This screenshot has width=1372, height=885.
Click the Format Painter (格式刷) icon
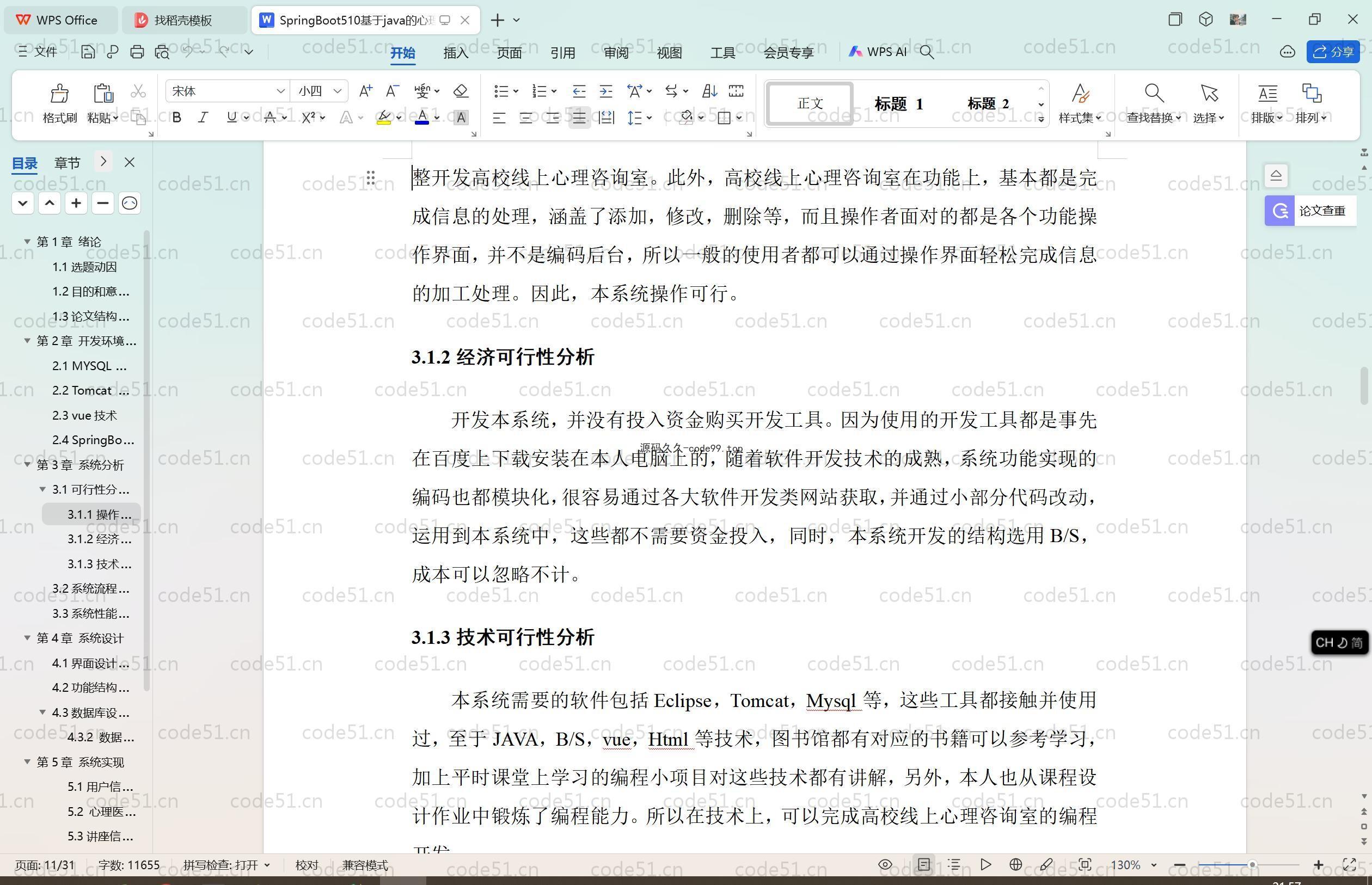click(x=59, y=93)
